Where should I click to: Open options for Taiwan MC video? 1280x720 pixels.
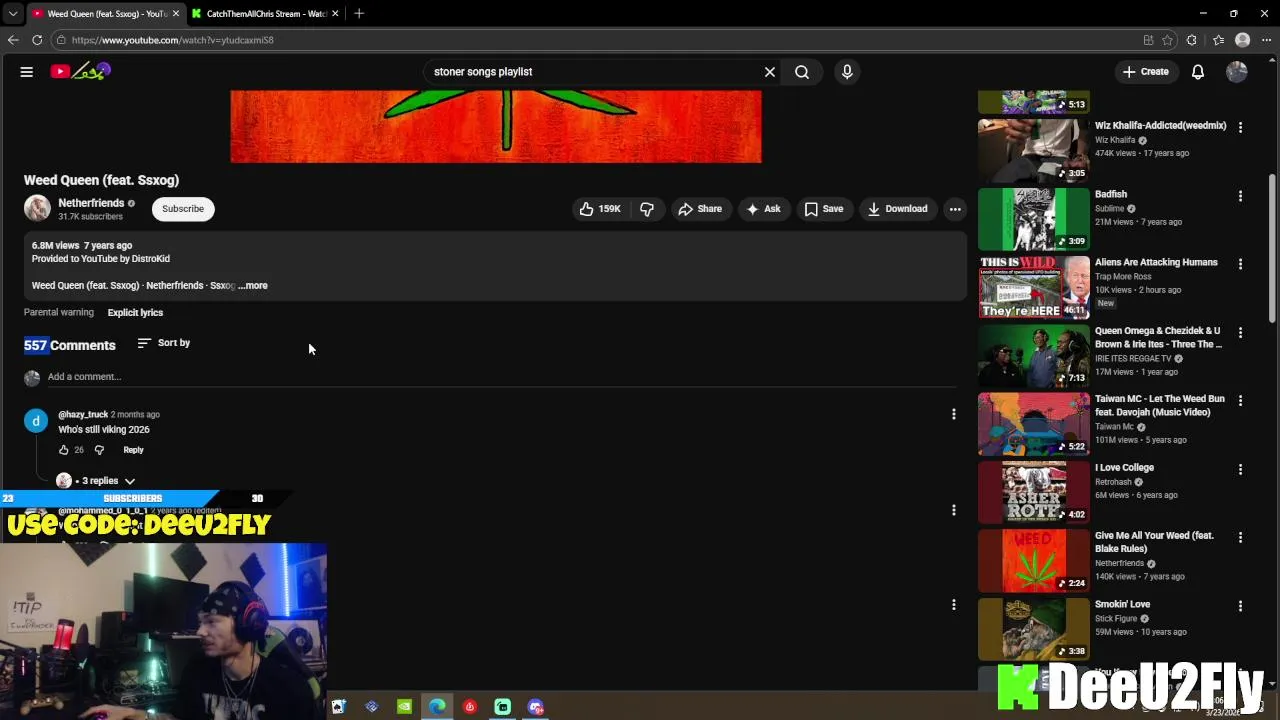pyautogui.click(x=1240, y=400)
